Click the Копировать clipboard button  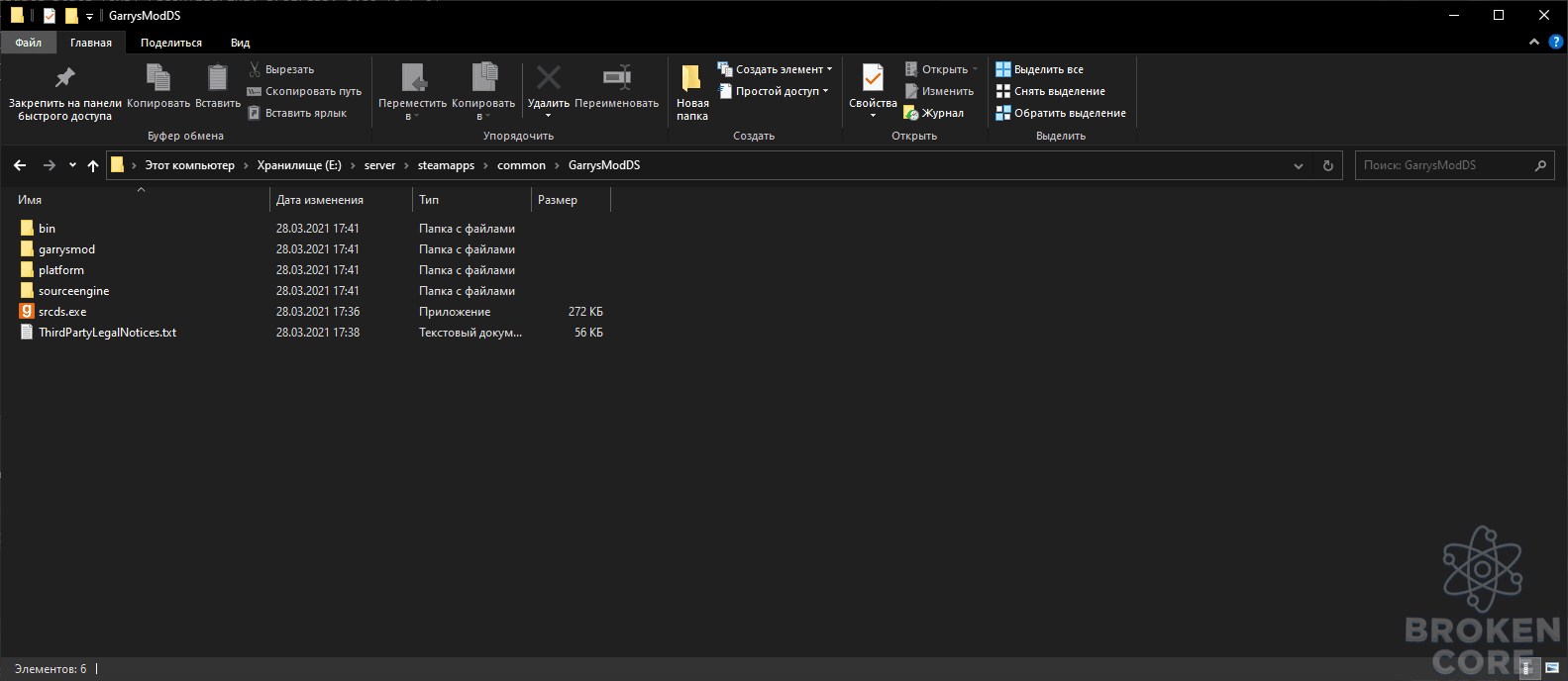[x=158, y=86]
